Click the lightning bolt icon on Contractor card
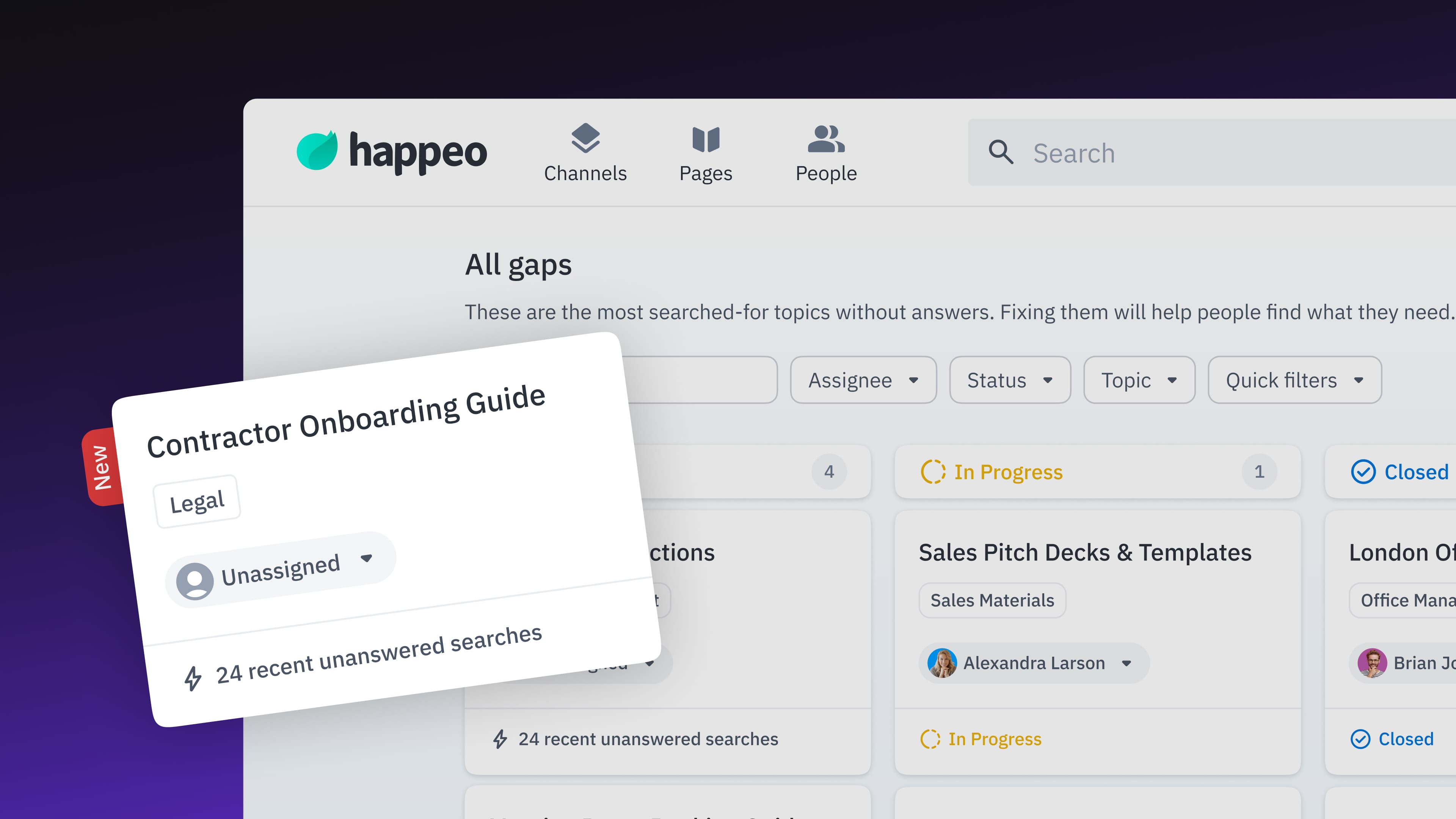The width and height of the screenshot is (1456, 819). [193, 678]
